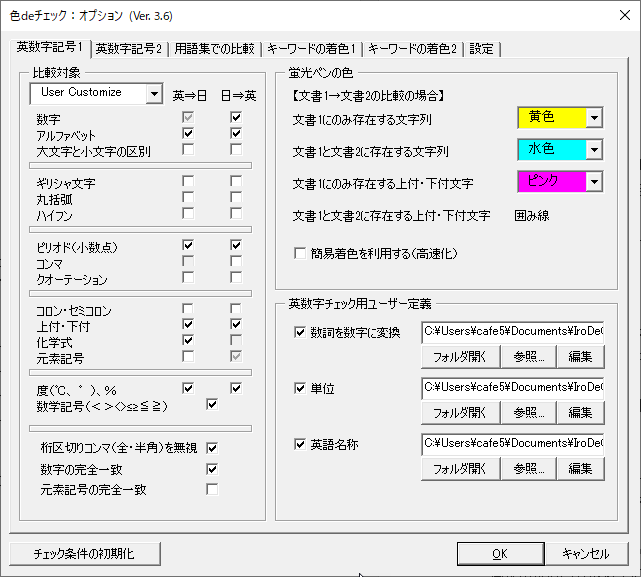Enable the 簡易着色を利用する checkbox
Viewport: 641px width, 577px height.
pyautogui.click(x=300, y=254)
